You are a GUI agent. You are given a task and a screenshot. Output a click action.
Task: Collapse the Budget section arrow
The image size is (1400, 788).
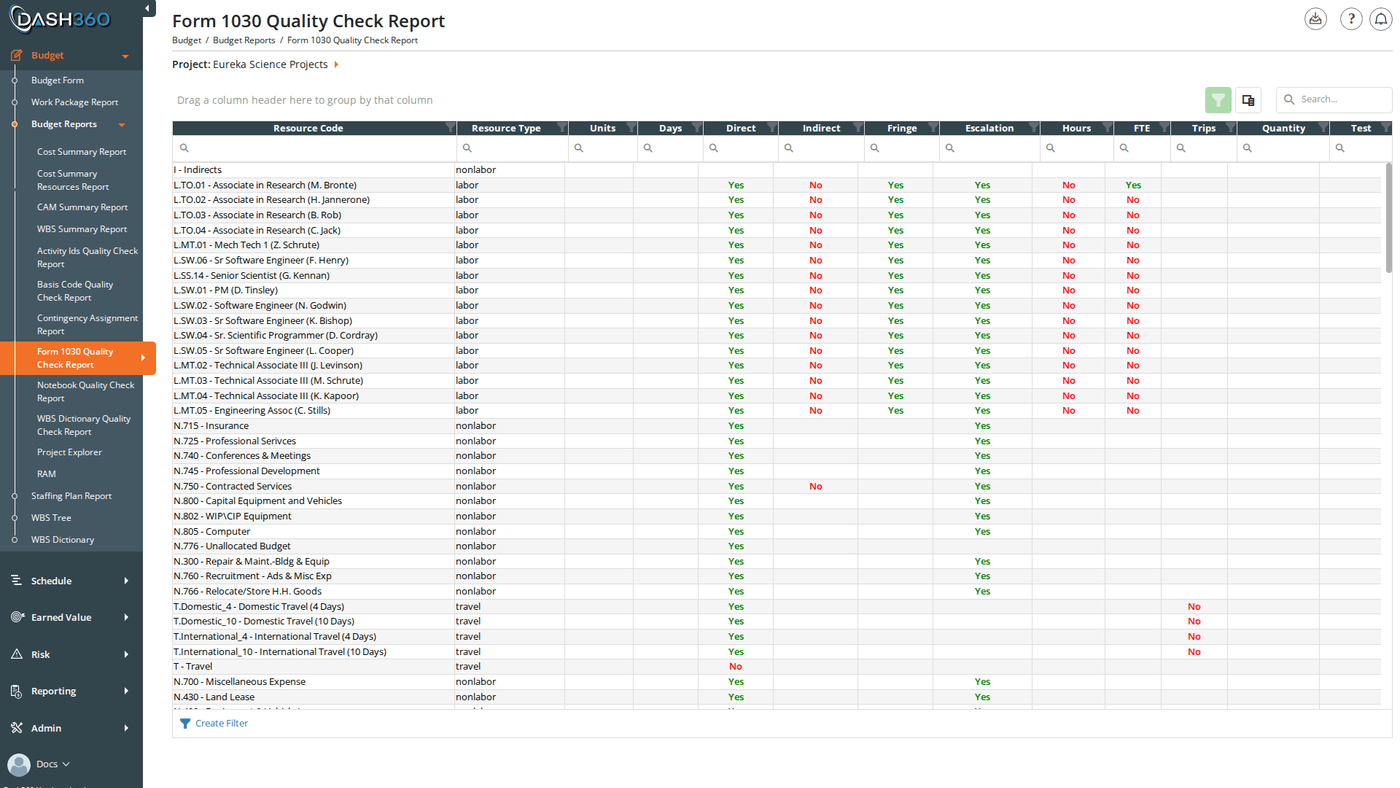pos(125,56)
